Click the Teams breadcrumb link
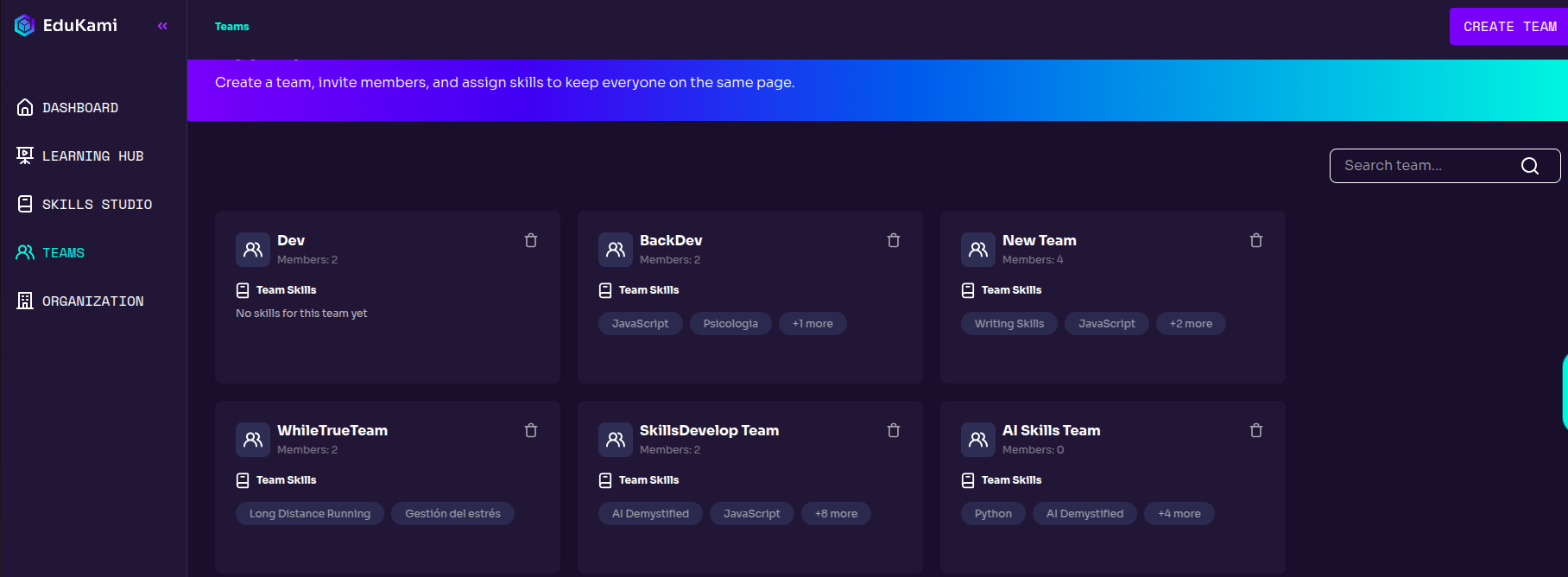Viewport: 1568px width, 577px height. (231, 27)
